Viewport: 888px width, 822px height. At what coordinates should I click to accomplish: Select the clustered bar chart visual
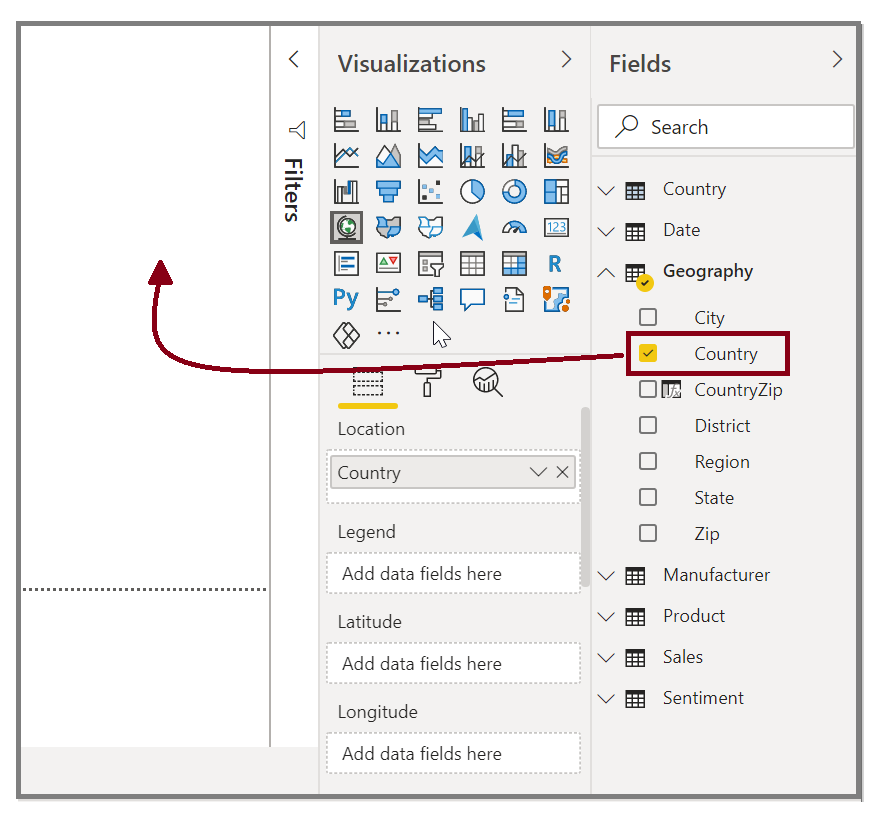[x=430, y=120]
